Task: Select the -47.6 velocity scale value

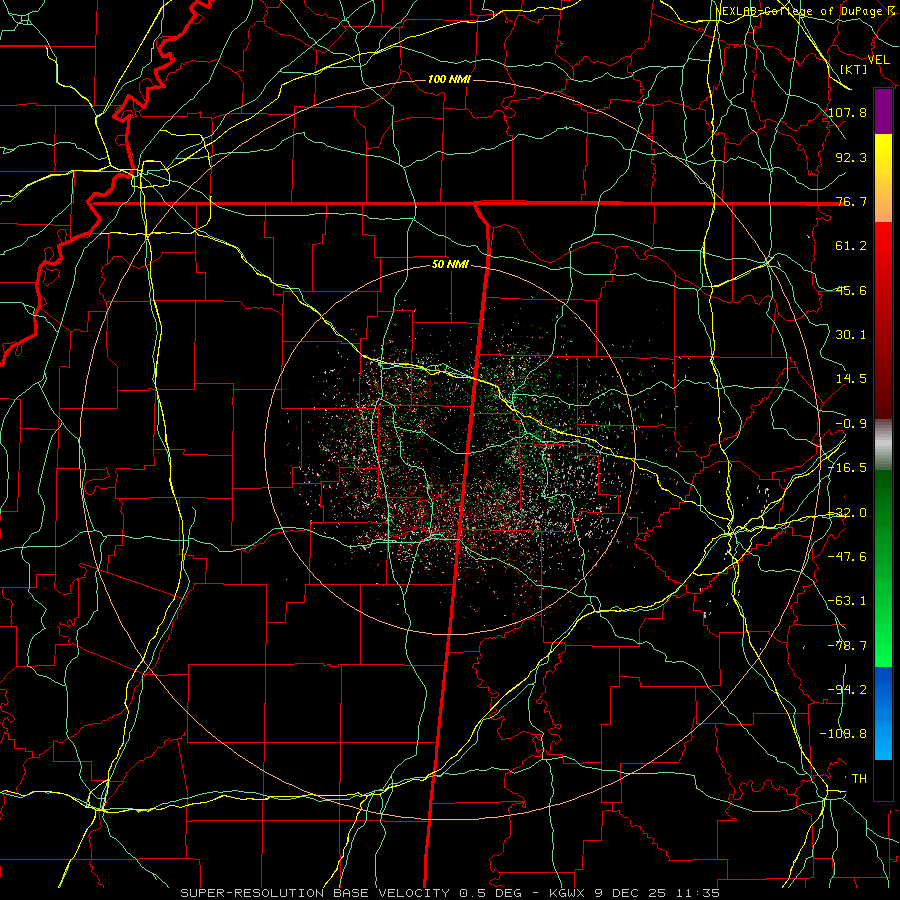Action: (848, 557)
